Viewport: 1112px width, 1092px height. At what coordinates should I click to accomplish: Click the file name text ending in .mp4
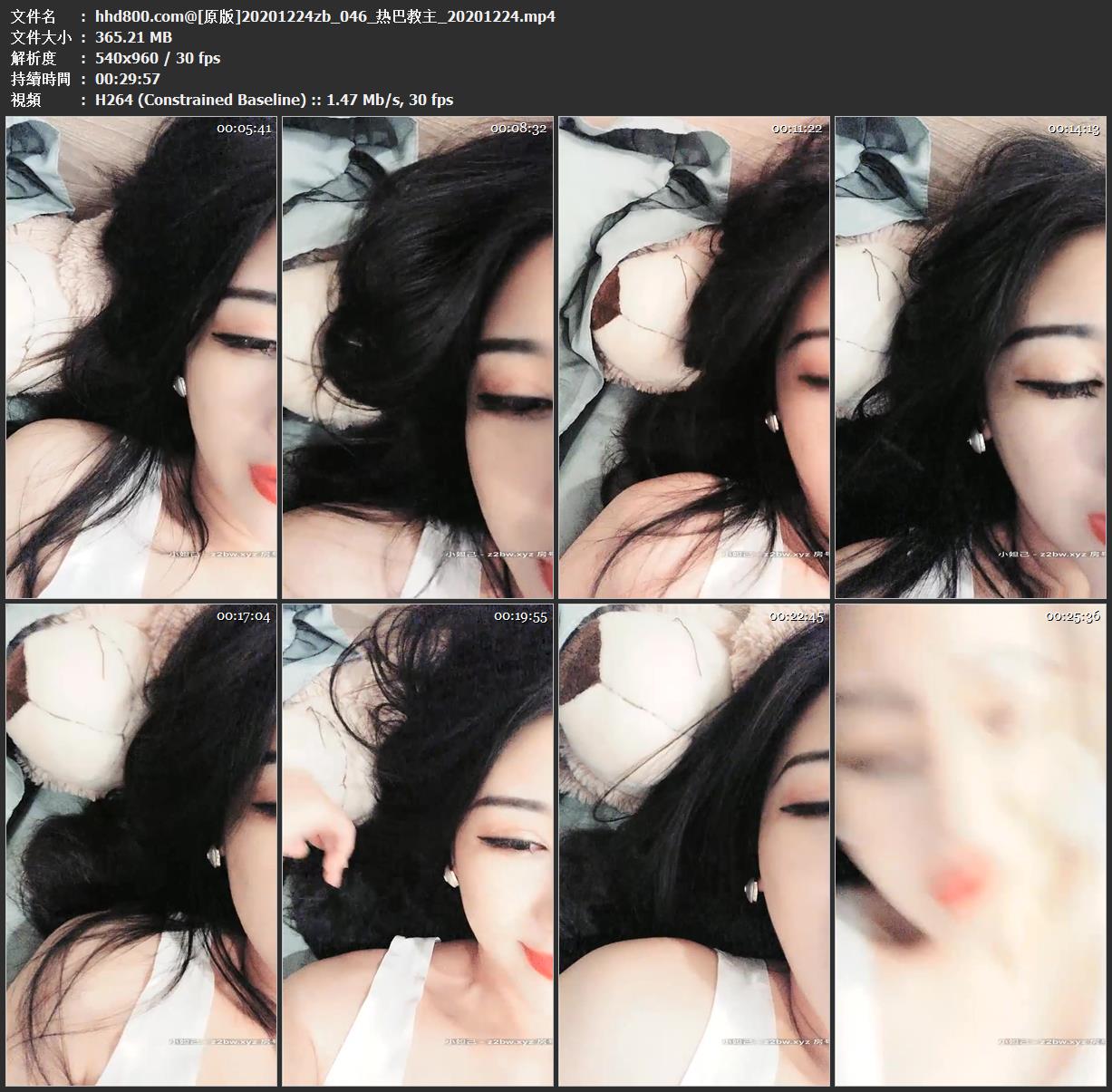tap(324, 16)
